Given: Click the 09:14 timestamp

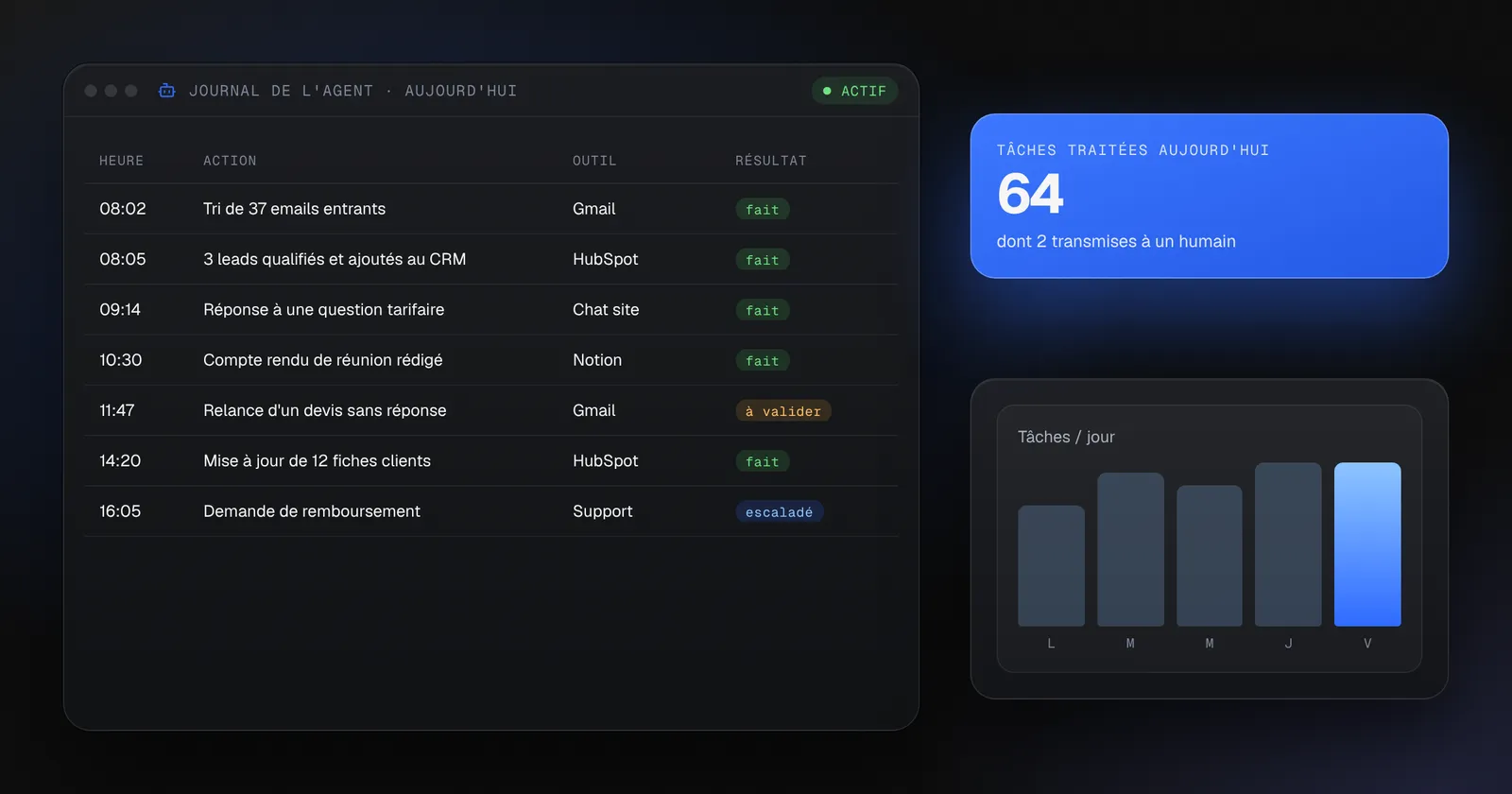Looking at the screenshot, I should click(x=120, y=309).
